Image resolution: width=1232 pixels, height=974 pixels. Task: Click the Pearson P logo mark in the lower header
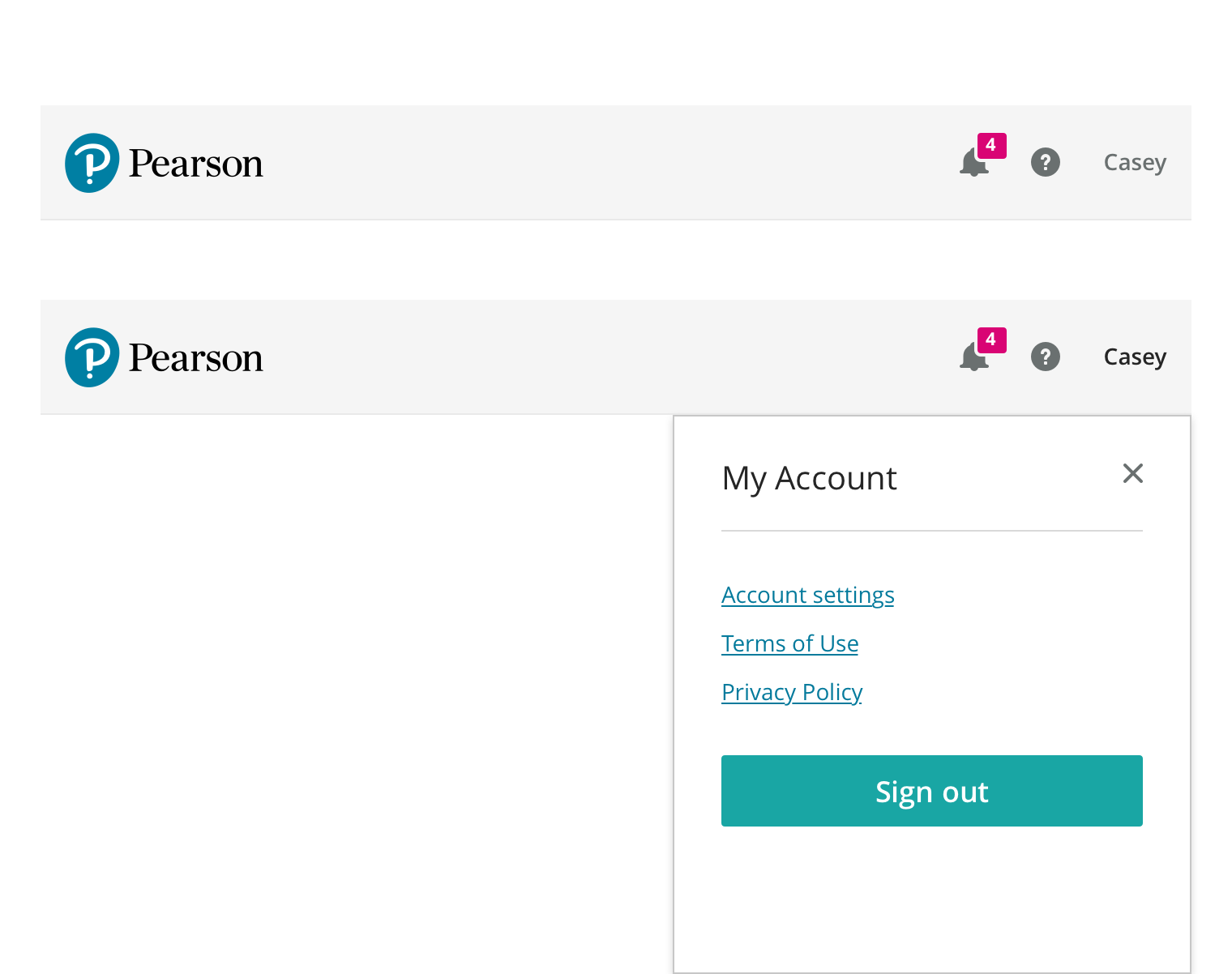click(x=92, y=357)
